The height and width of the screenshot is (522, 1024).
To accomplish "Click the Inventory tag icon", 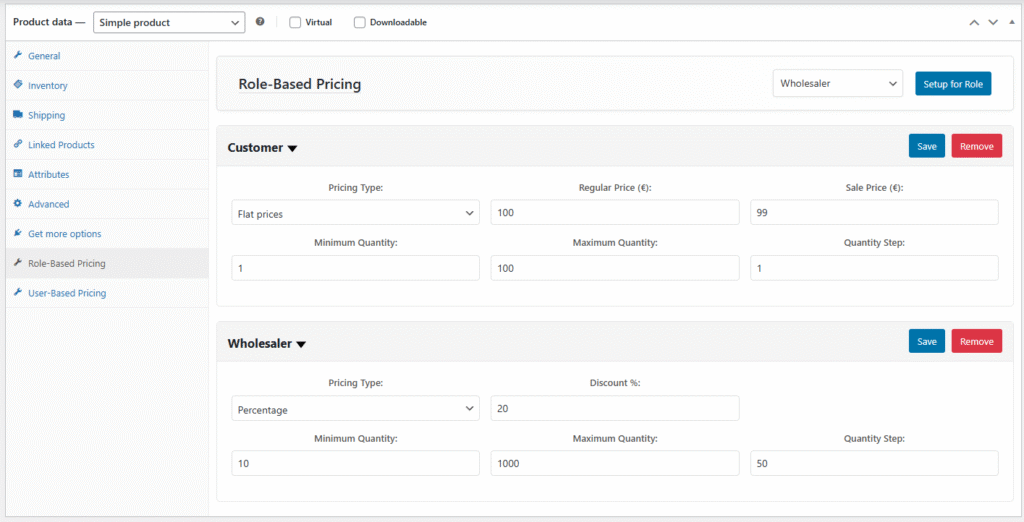I will [x=18, y=85].
